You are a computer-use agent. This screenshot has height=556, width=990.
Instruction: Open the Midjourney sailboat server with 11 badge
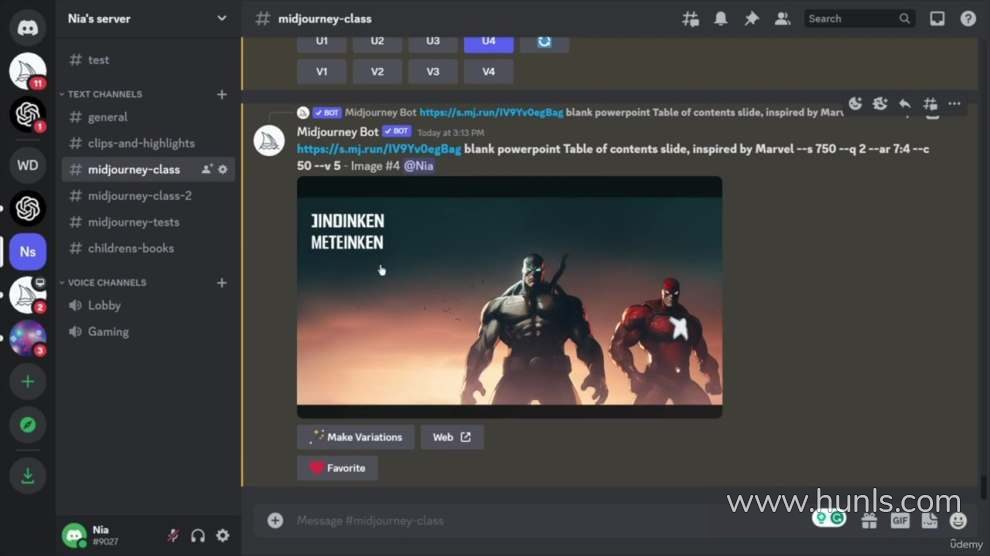click(x=27, y=71)
